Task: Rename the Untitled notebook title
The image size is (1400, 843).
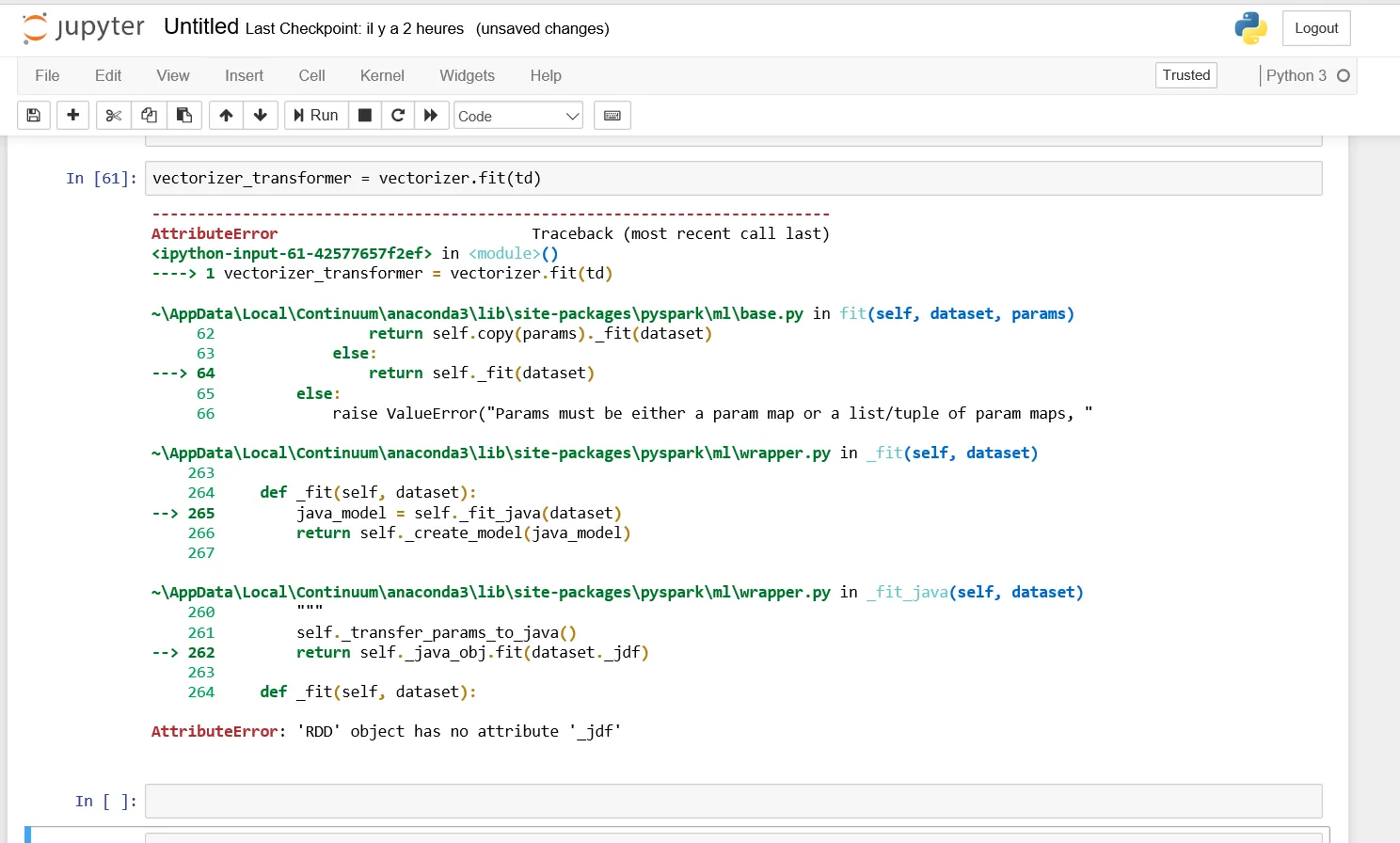Action: point(201,26)
